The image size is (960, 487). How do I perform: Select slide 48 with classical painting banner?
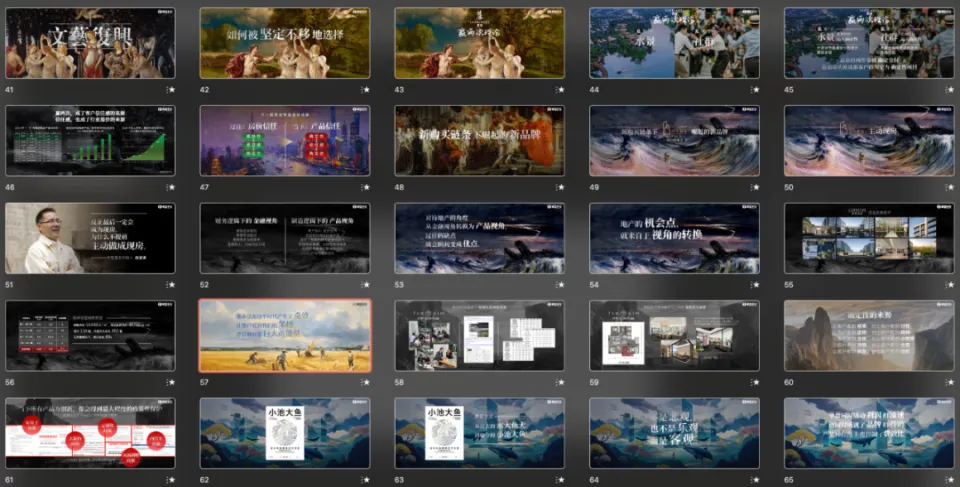(x=479, y=140)
